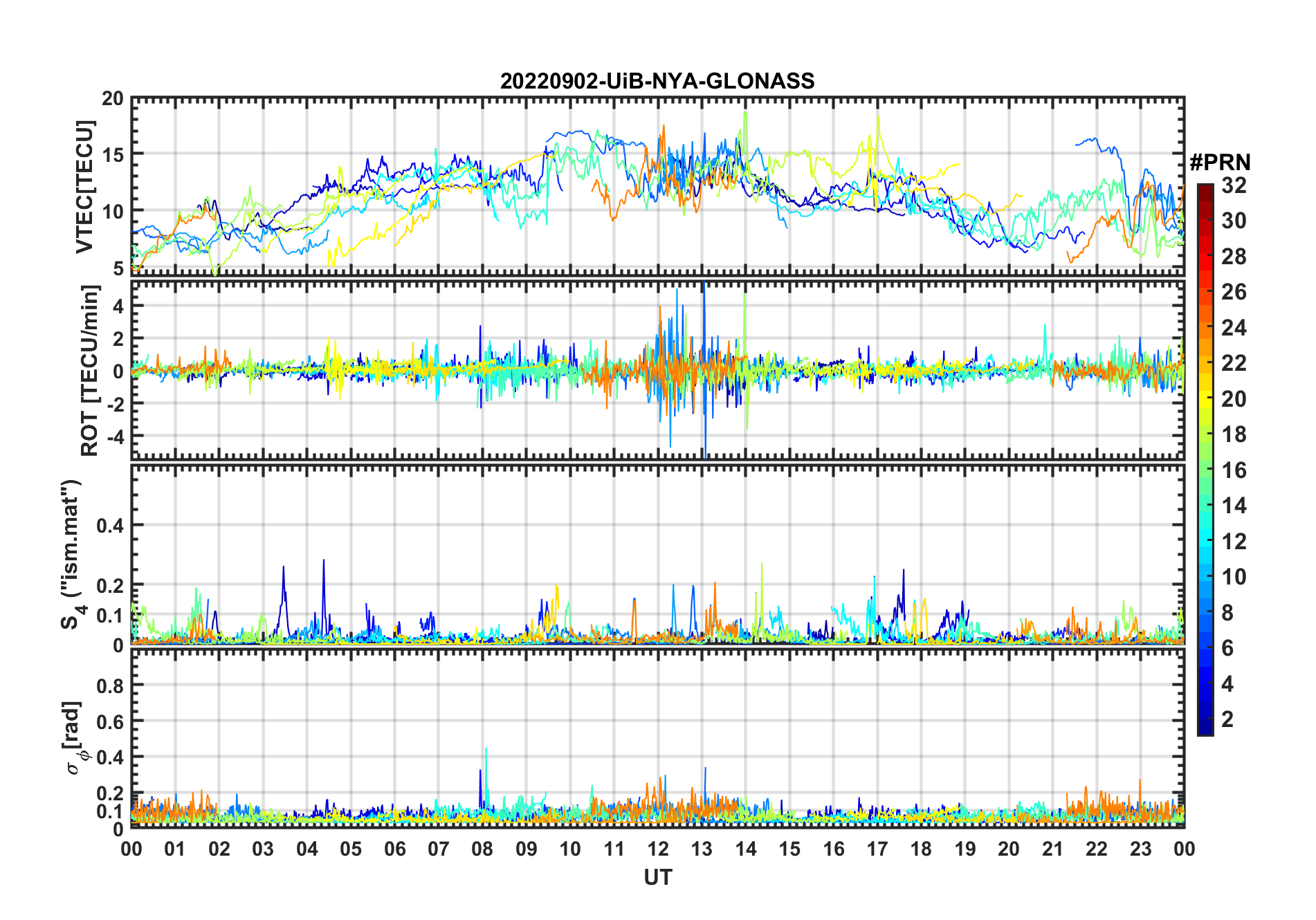Pick tick label 16 on the PRN colorbar
The height and width of the screenshot is (920, 1316).
tap(1234, 470)
